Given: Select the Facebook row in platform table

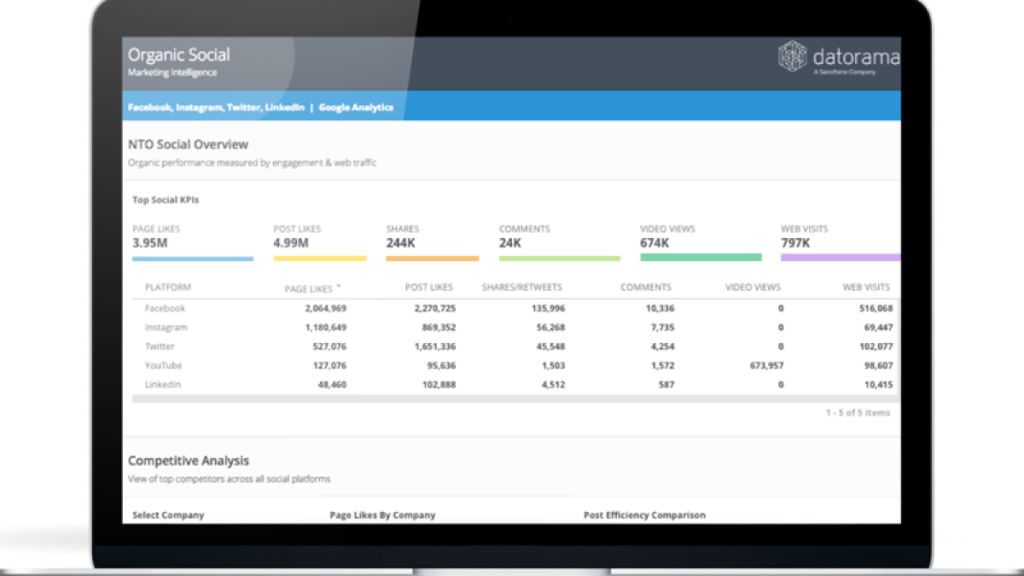Looking at the screenshot, I should pos(165,309).
